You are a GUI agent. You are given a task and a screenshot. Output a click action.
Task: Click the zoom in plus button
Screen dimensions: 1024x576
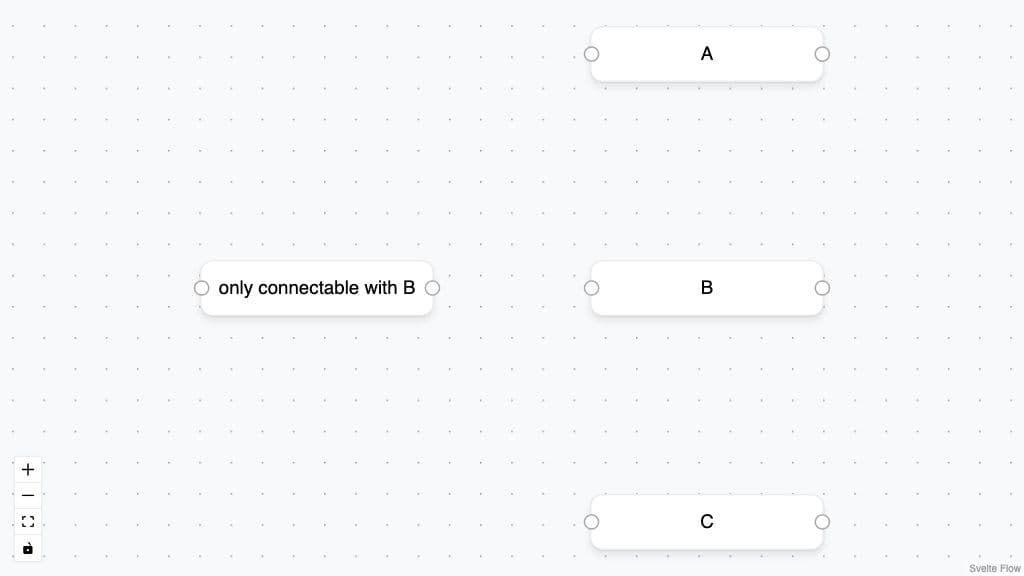click(x=27, y=470)
